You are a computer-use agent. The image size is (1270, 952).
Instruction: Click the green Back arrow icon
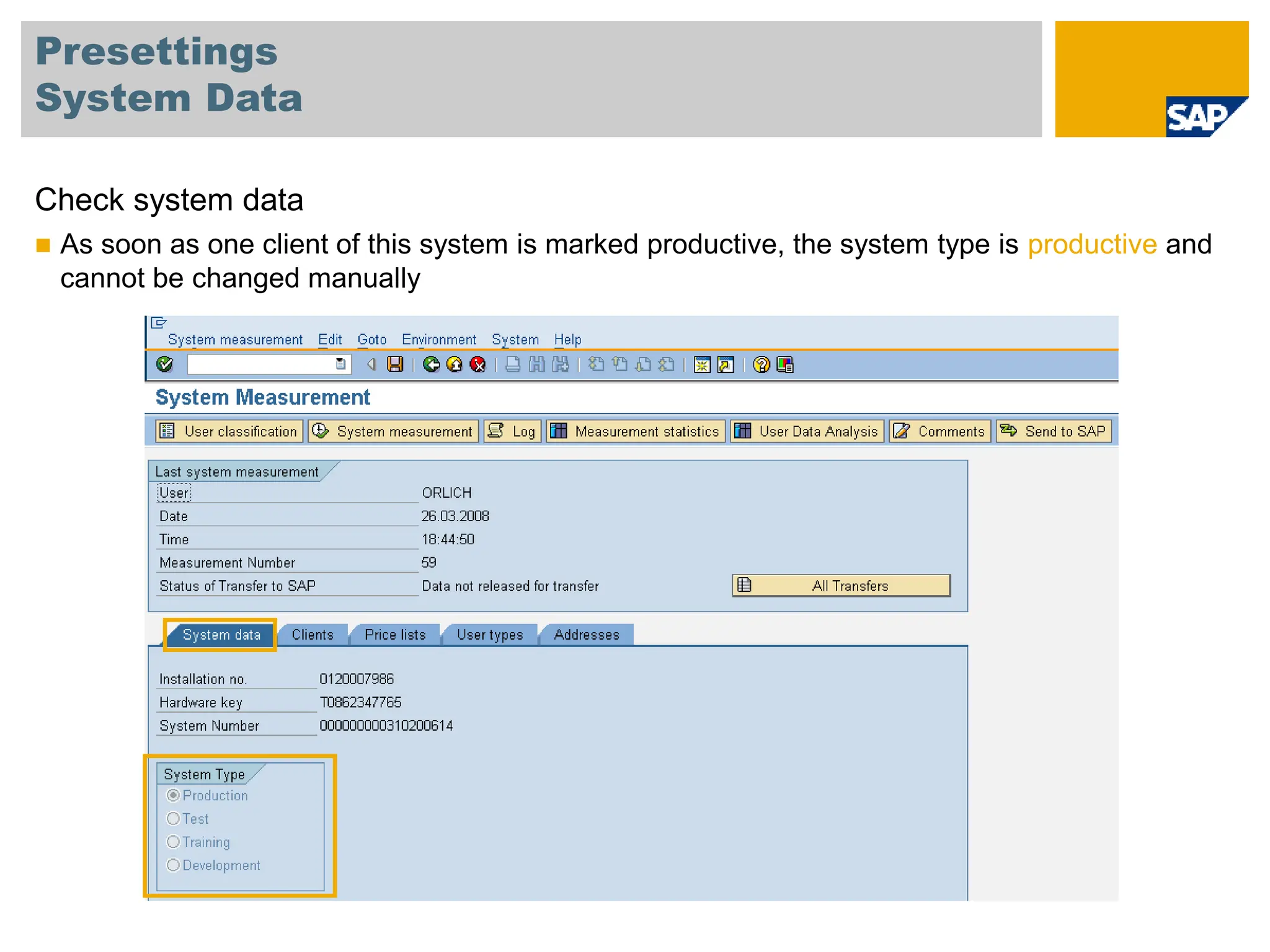point(432,364)
